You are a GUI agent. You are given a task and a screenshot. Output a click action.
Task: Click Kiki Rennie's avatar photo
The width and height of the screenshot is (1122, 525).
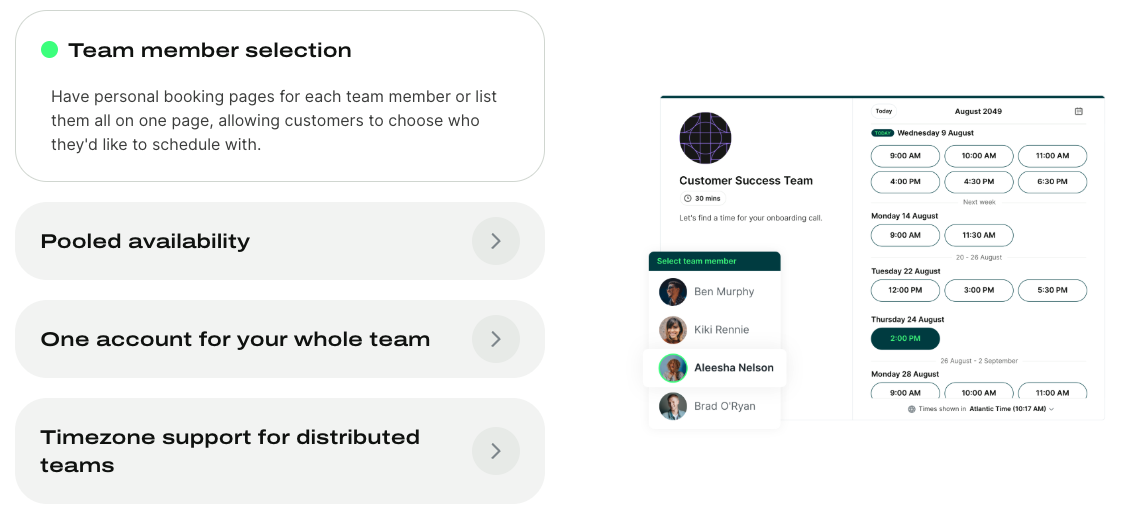(x=673, y=330)
